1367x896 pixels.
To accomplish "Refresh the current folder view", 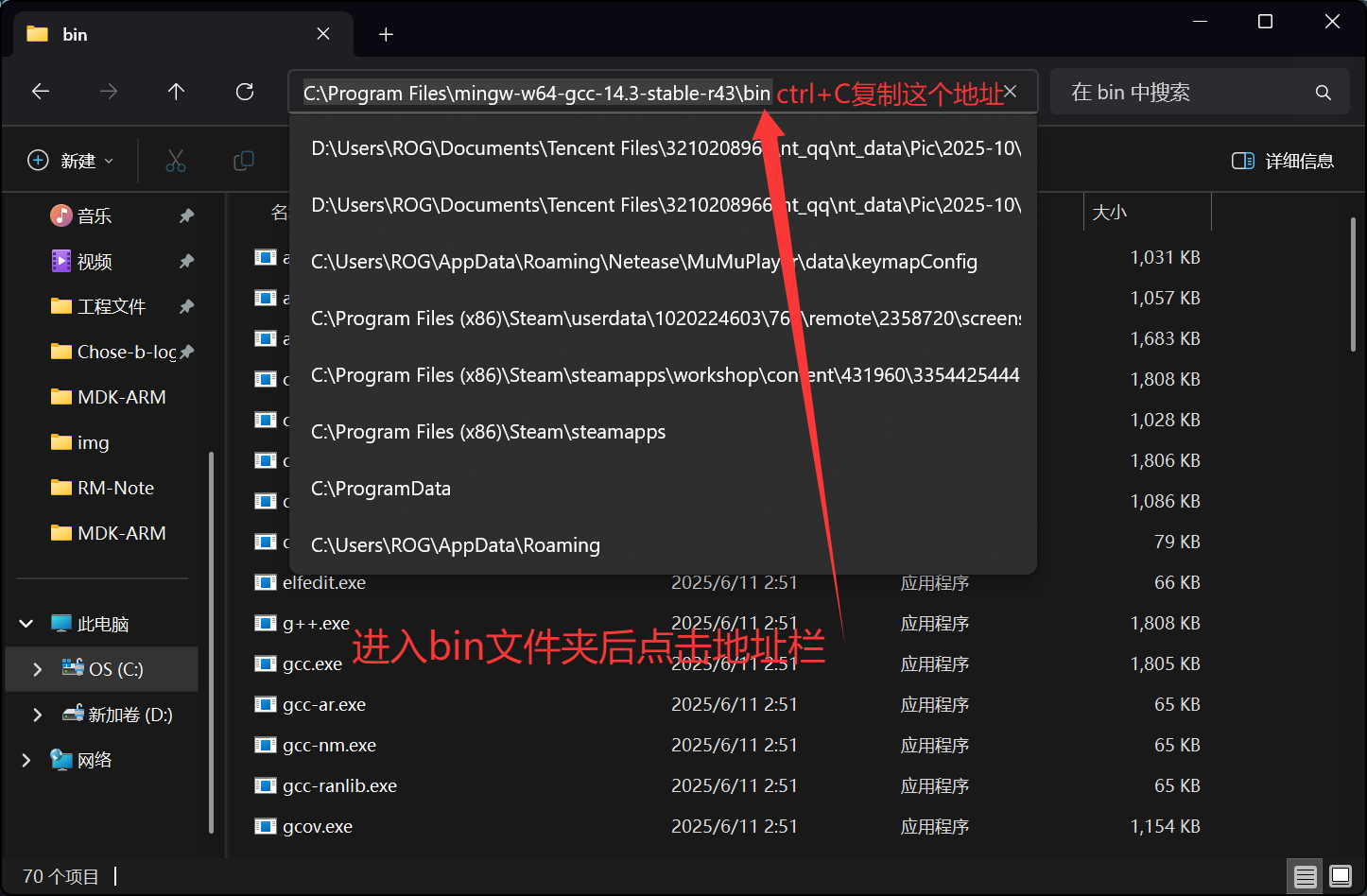I will click(x=245, y=92).
